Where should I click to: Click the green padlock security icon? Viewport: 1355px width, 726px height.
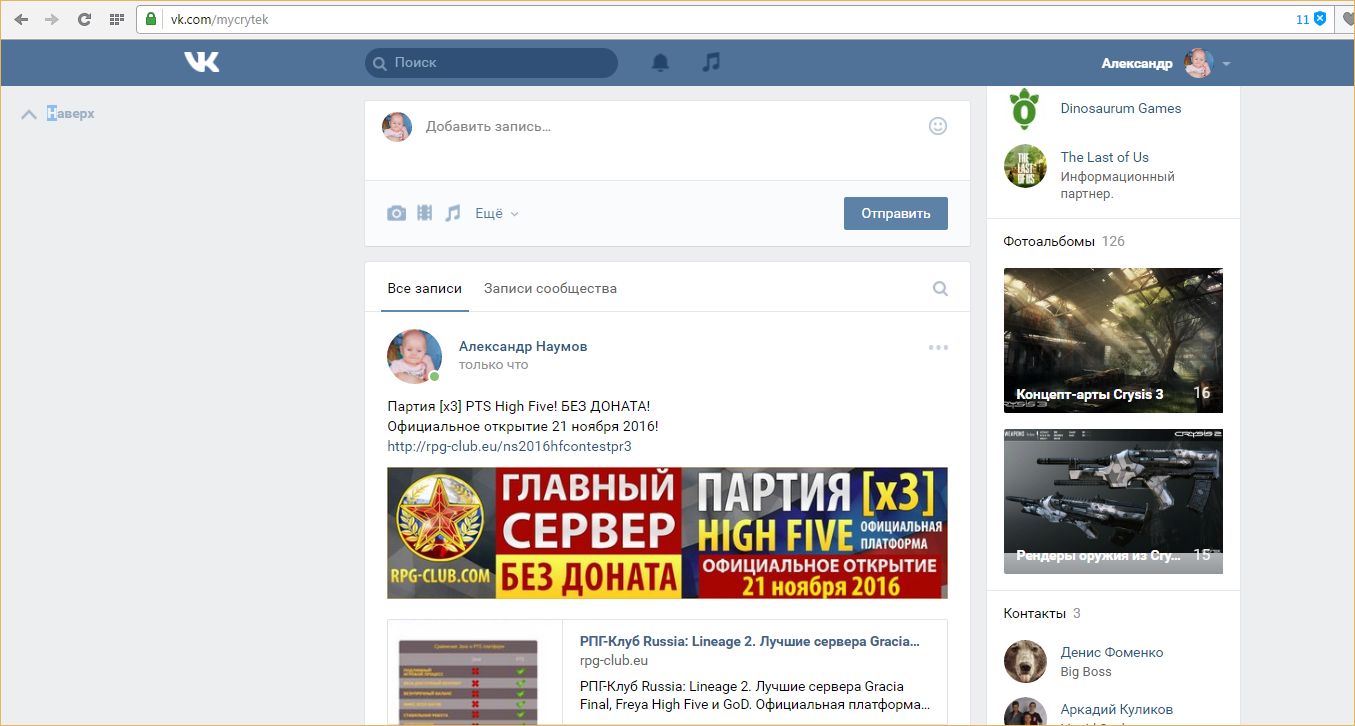point(151,19)
